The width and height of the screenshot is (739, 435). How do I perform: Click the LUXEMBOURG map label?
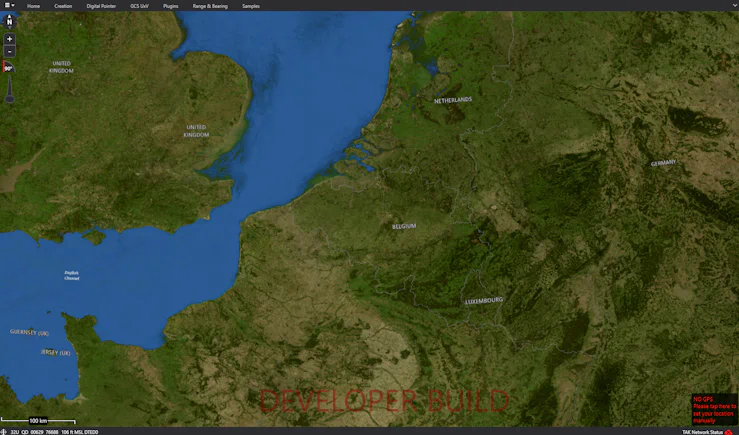pyautogui.click(x=484, y=301)
